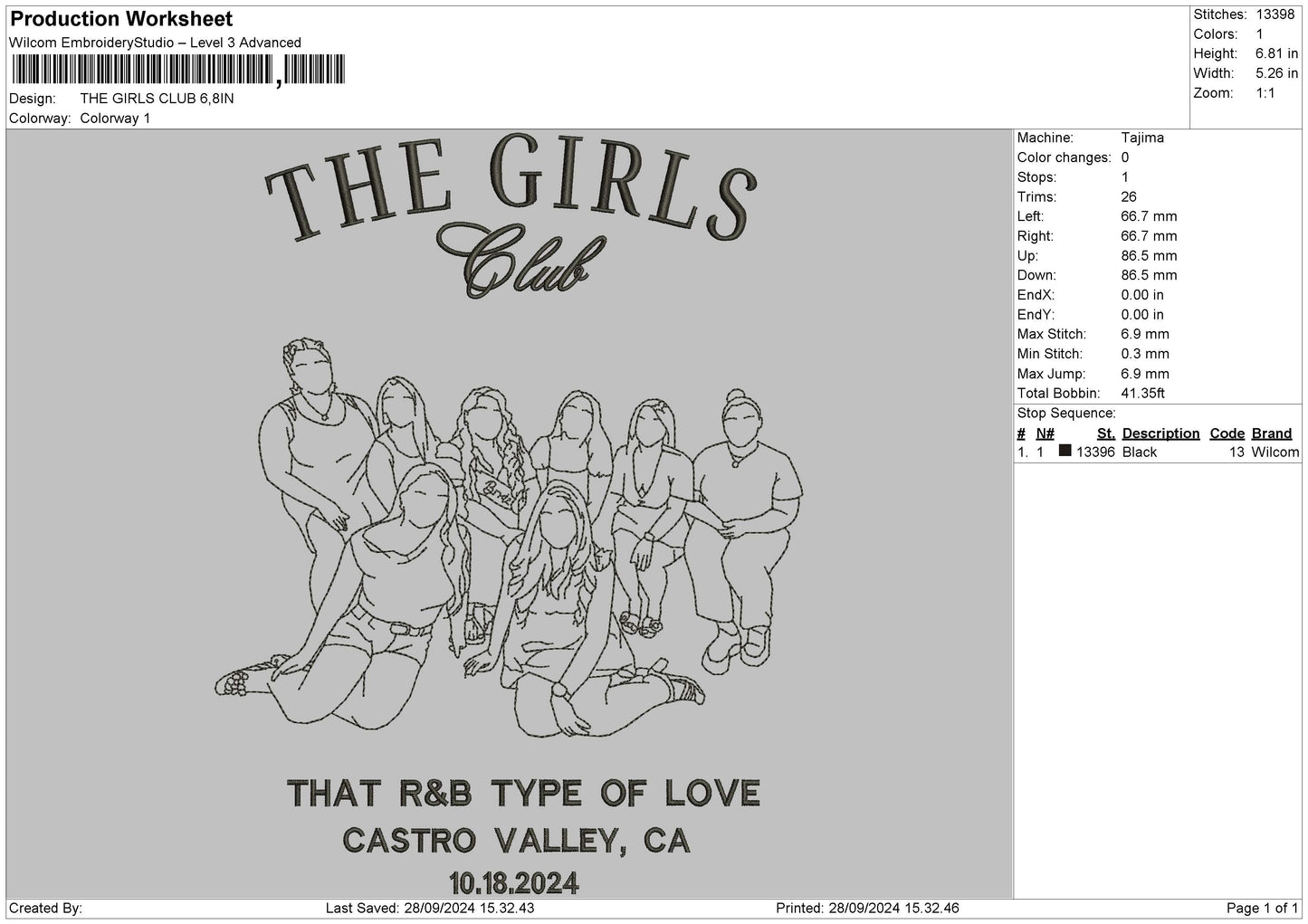Click the 'Stops:' value 1
The height and width of the screenshot is (924, 1308).
click(1124, 177)
